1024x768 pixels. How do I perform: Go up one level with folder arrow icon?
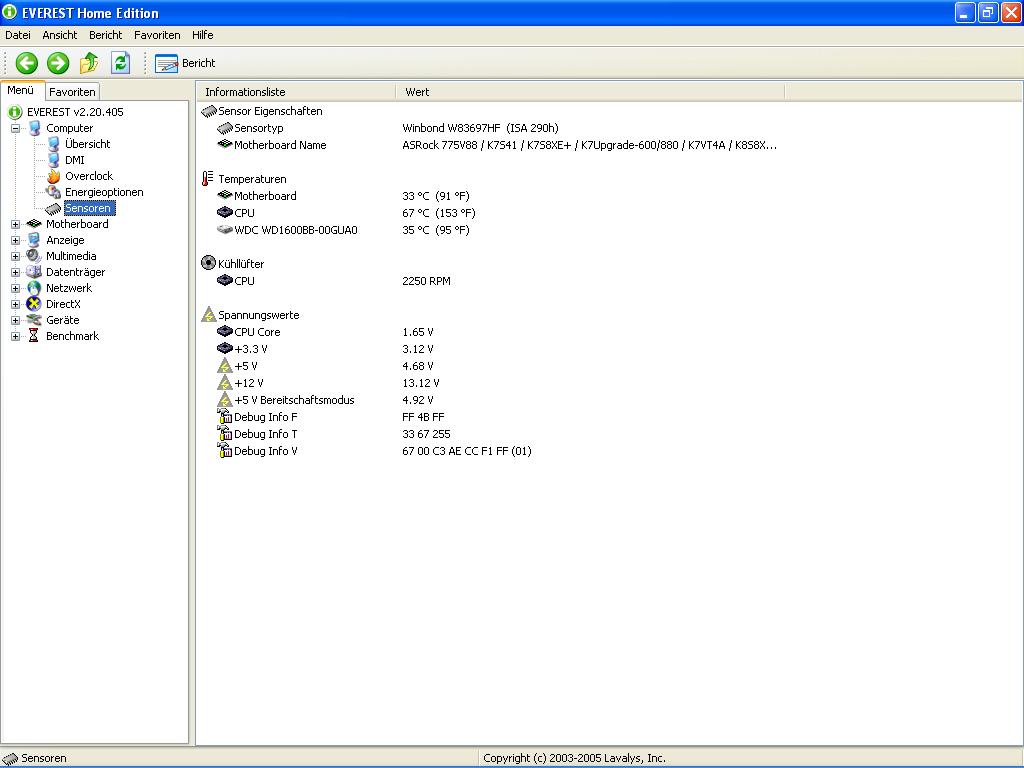click(x=89, y=63)
